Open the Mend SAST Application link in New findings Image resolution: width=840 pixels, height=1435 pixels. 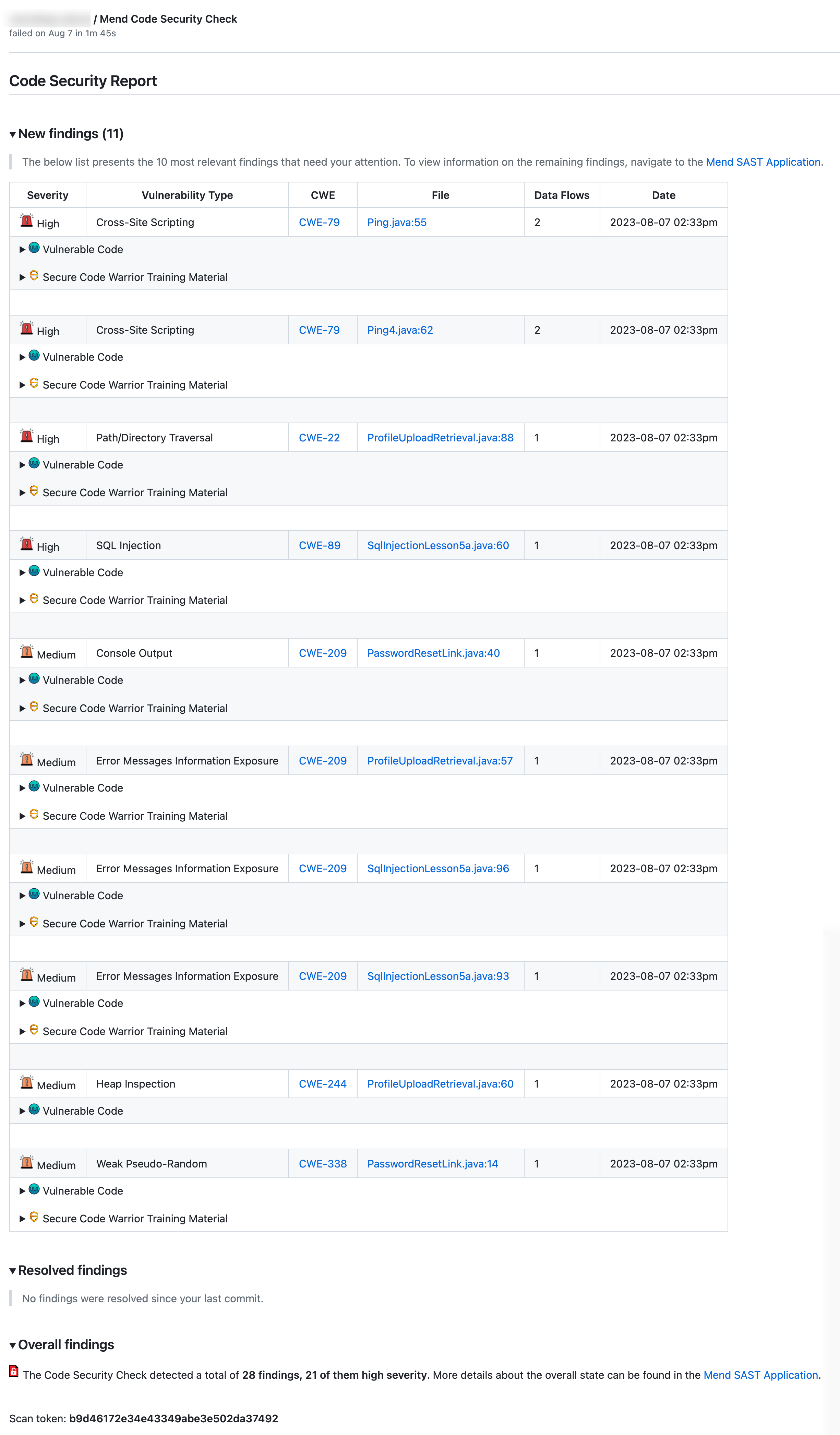[x=763, y=162]
